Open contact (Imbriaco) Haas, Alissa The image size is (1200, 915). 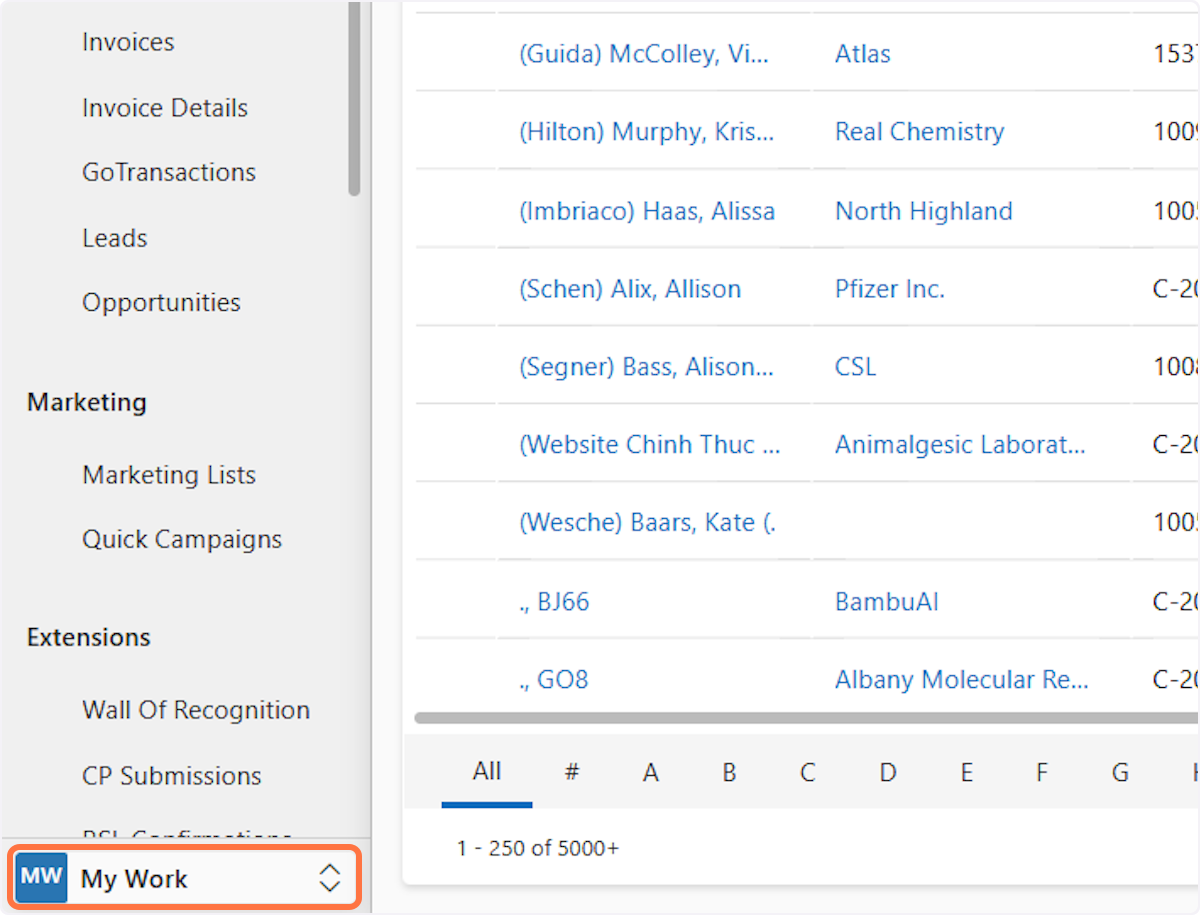tap(646, 211)
